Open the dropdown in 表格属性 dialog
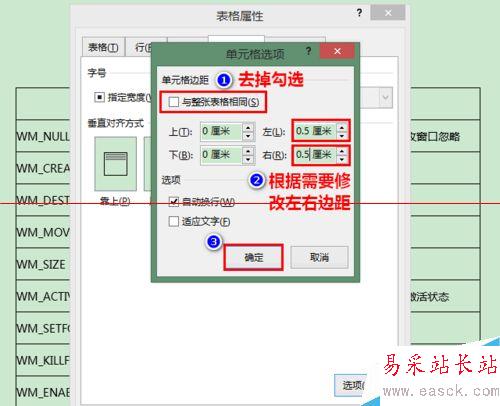The width and height of the screenshot is (500, 406). tap(385, 98)
